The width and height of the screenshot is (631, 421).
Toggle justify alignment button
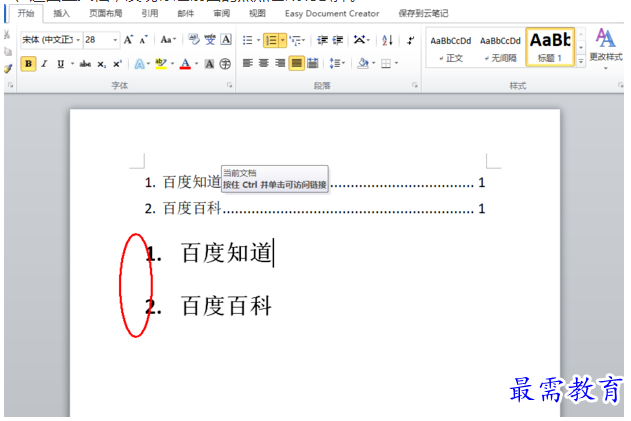click(296, 63)
